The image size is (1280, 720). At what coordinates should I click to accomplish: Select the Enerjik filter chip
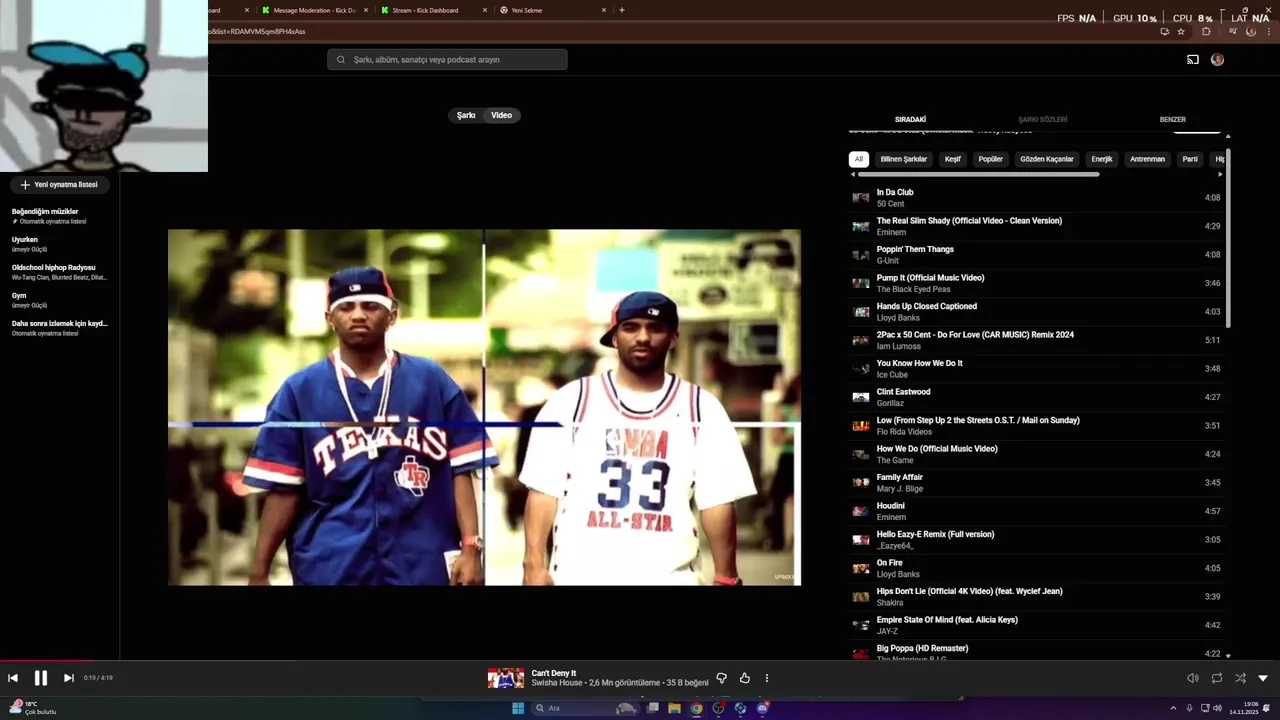(1102, 159)
